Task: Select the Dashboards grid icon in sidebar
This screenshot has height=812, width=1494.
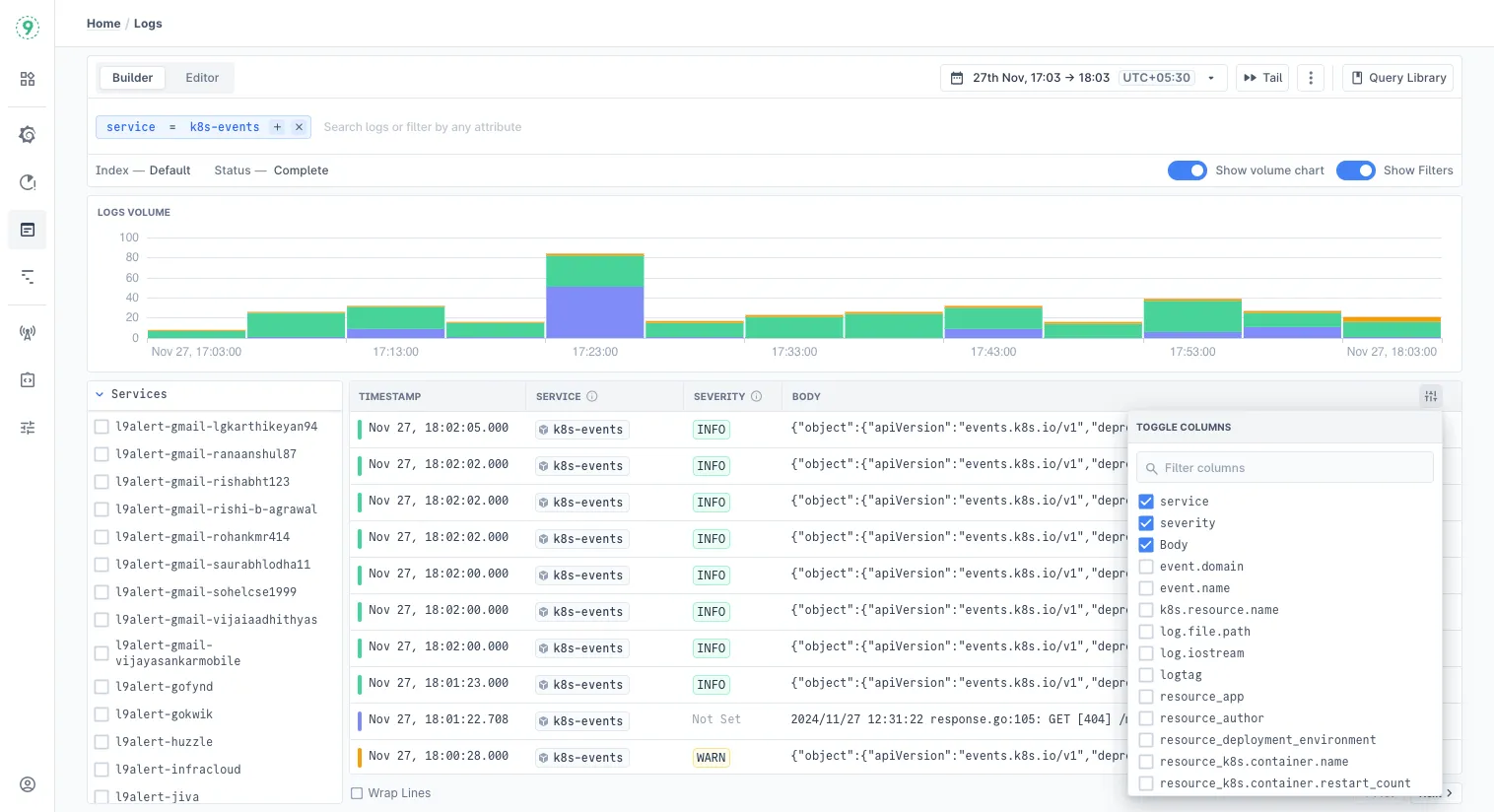Action: click(27, 78)
